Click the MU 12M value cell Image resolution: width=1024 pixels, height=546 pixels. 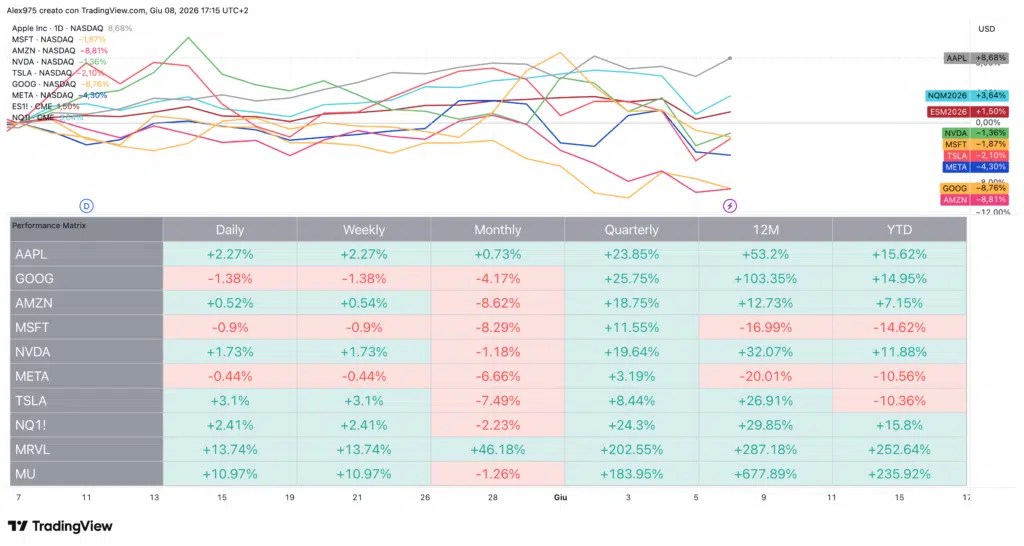[x=765, y=474]
